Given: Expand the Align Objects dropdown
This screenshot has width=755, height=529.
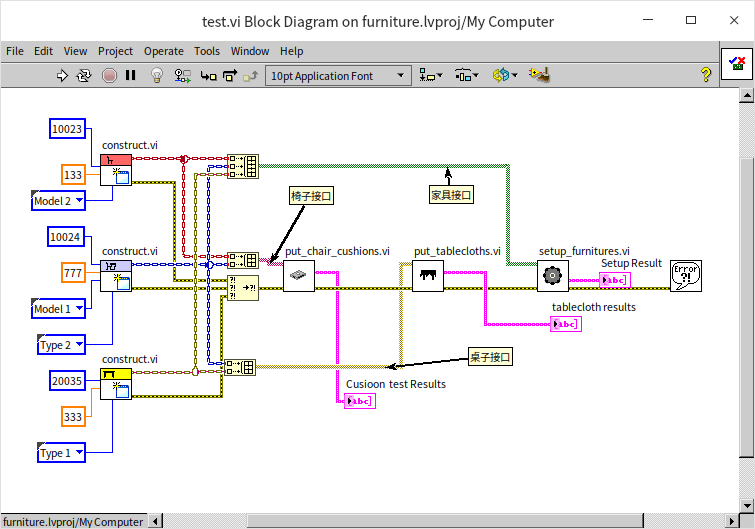Looking at the screenshot, I should (x=431, y=75).
